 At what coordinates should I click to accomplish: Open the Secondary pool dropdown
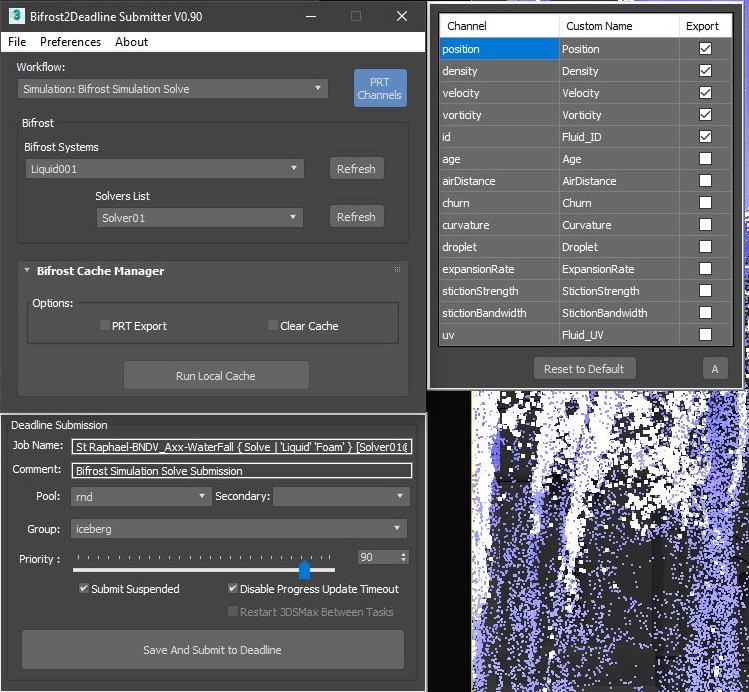tap(341, 497)
